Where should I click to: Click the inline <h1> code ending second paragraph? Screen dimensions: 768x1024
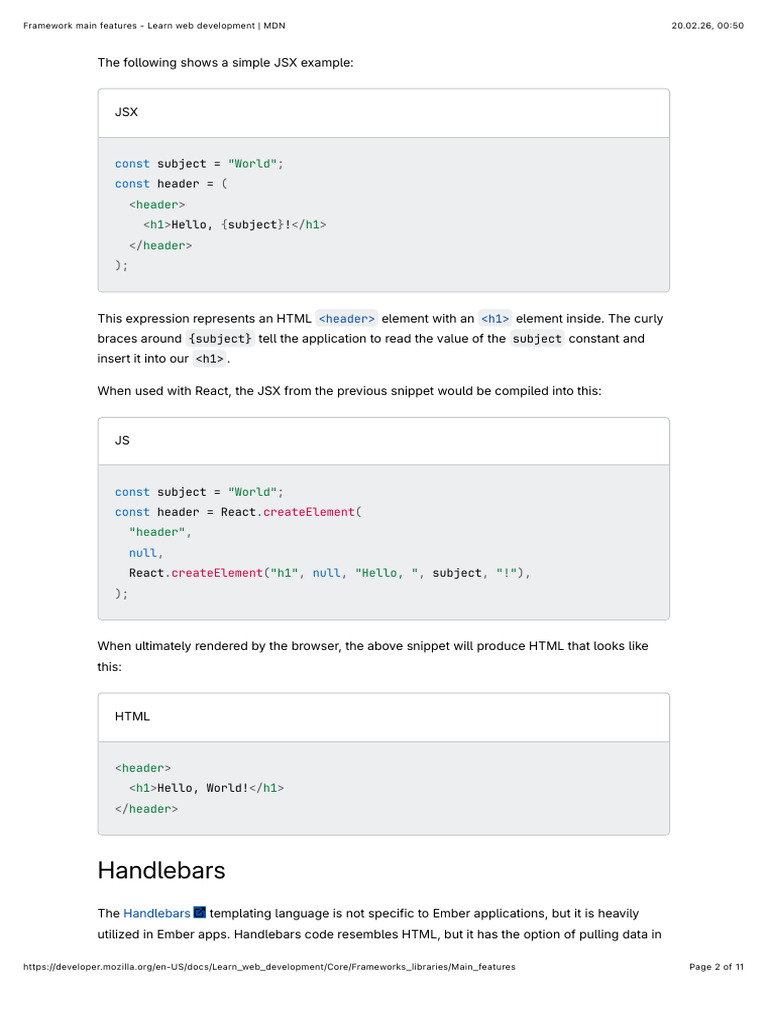pos(209,359)
